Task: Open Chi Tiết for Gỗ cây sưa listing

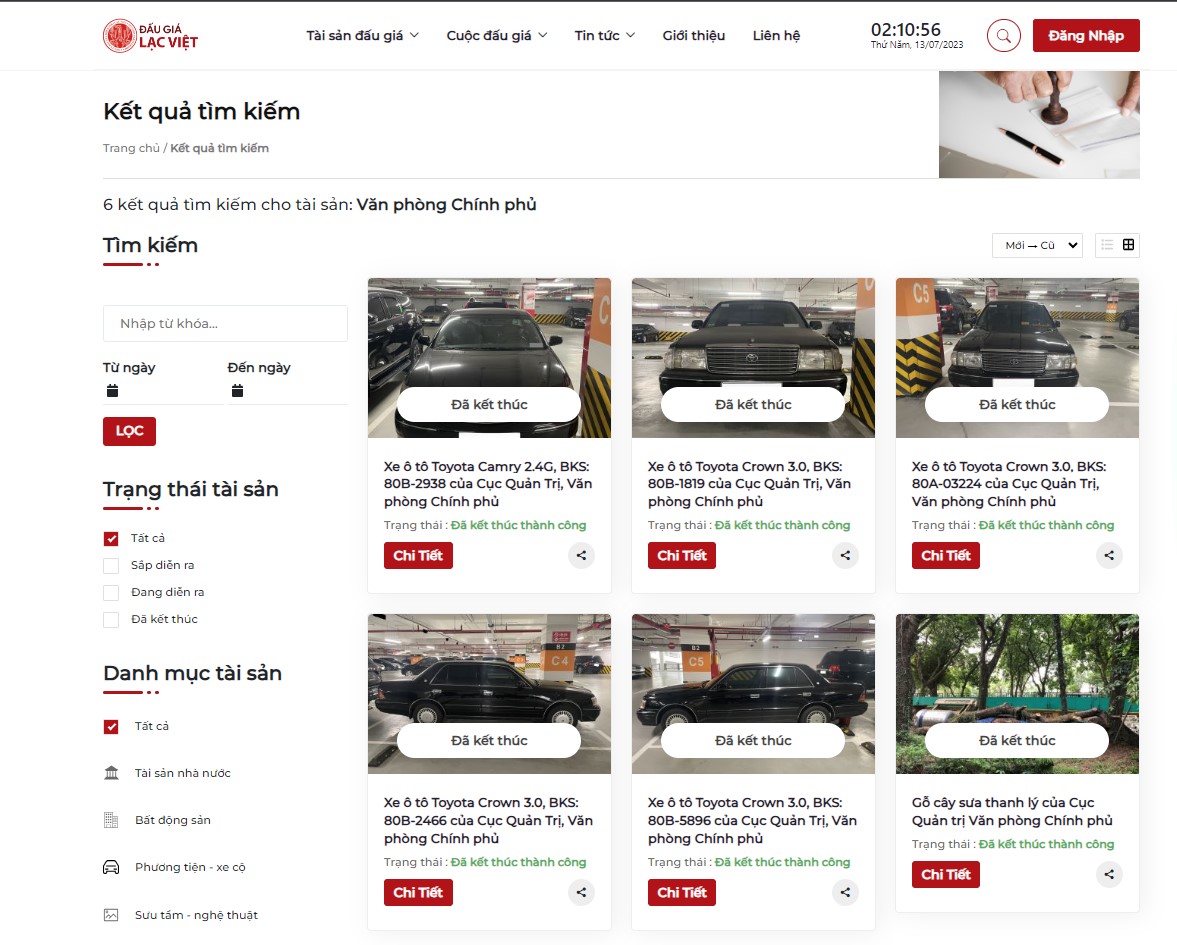Action: tap(946, 874)
